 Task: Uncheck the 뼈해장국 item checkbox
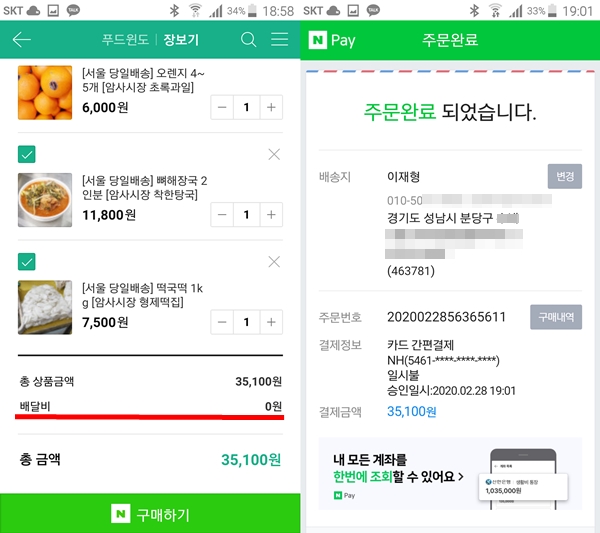click(x=27, y=154)
